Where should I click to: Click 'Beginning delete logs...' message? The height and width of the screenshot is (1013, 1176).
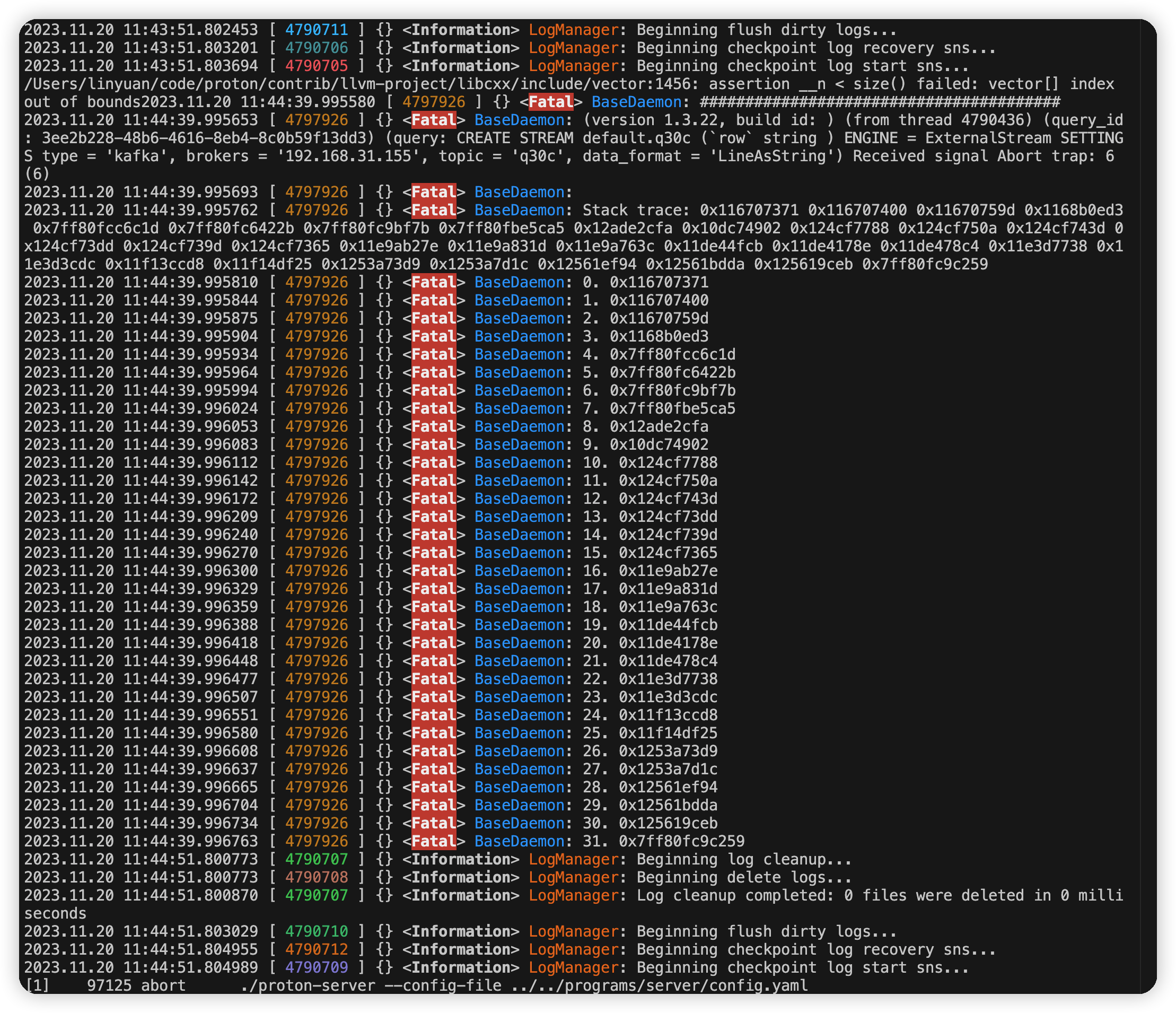coord(744,877)
